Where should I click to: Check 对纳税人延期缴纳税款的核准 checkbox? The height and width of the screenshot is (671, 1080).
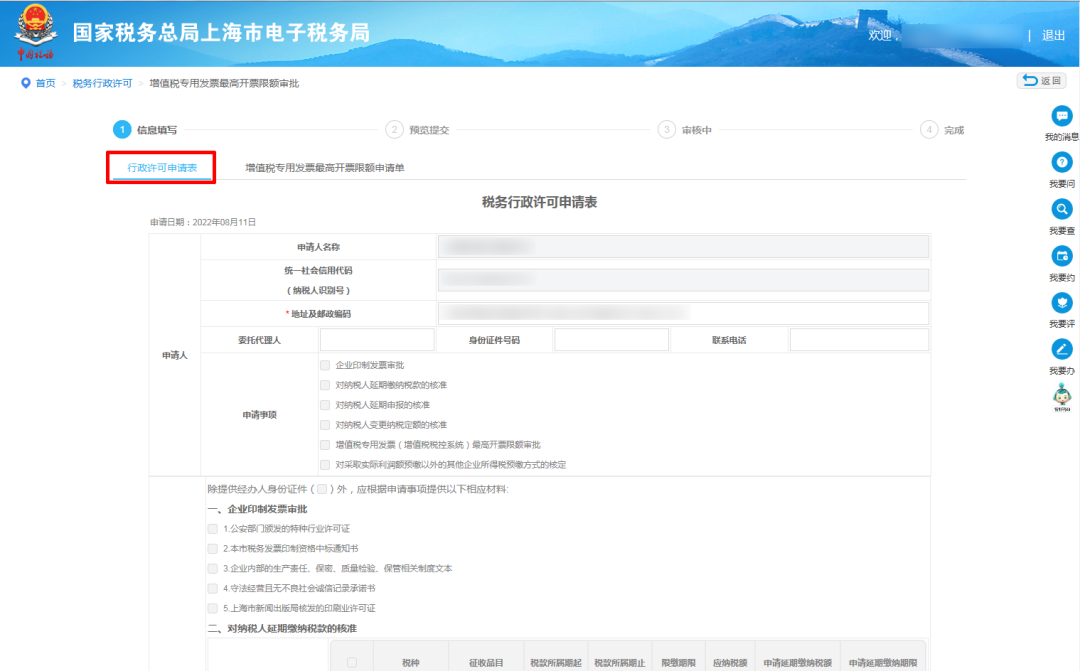click(x=325, y=385)
